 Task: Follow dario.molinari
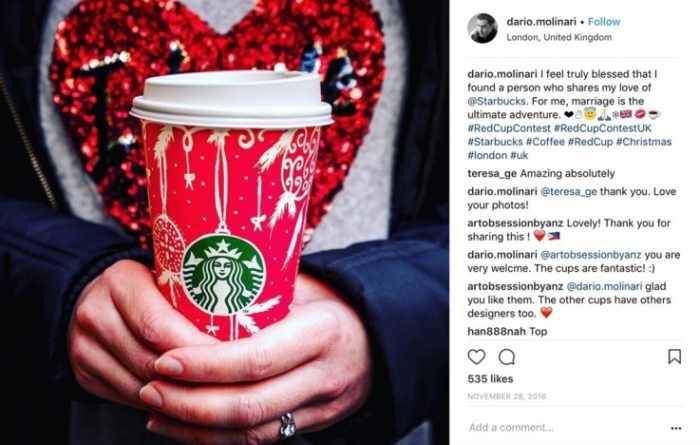604,21
